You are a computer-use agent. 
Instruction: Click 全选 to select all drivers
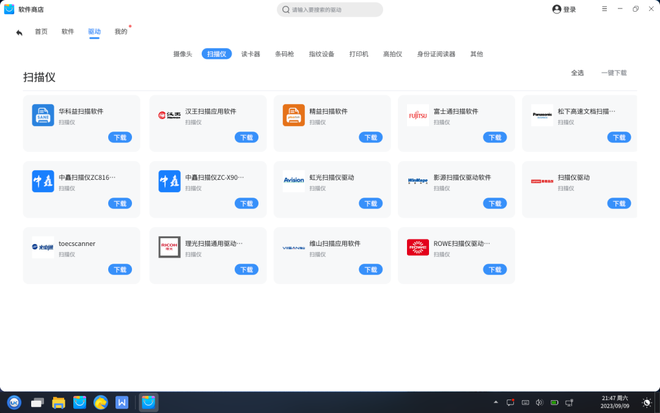577,73
